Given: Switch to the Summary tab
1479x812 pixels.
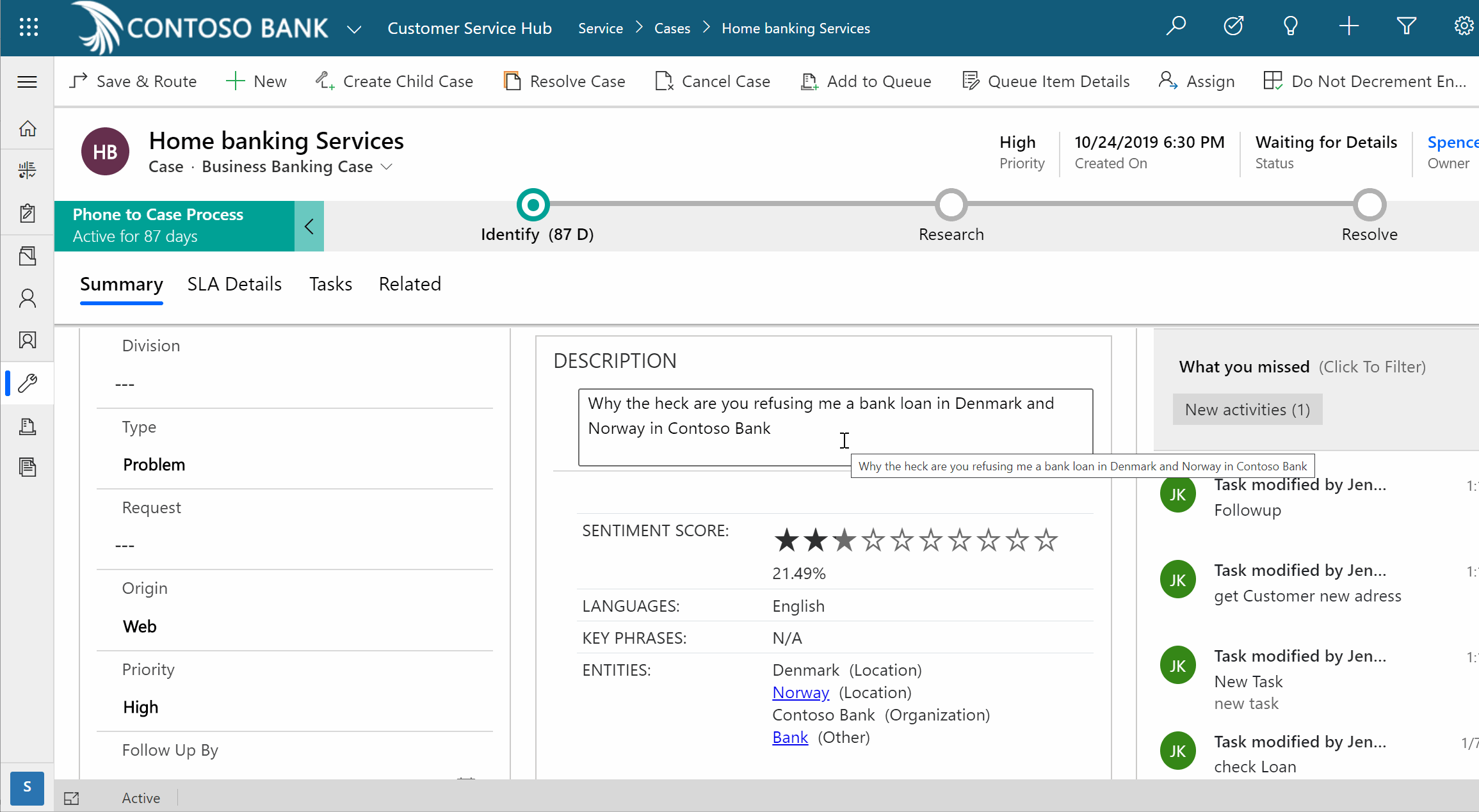Looking at the screenshot, I should point(122,284).
